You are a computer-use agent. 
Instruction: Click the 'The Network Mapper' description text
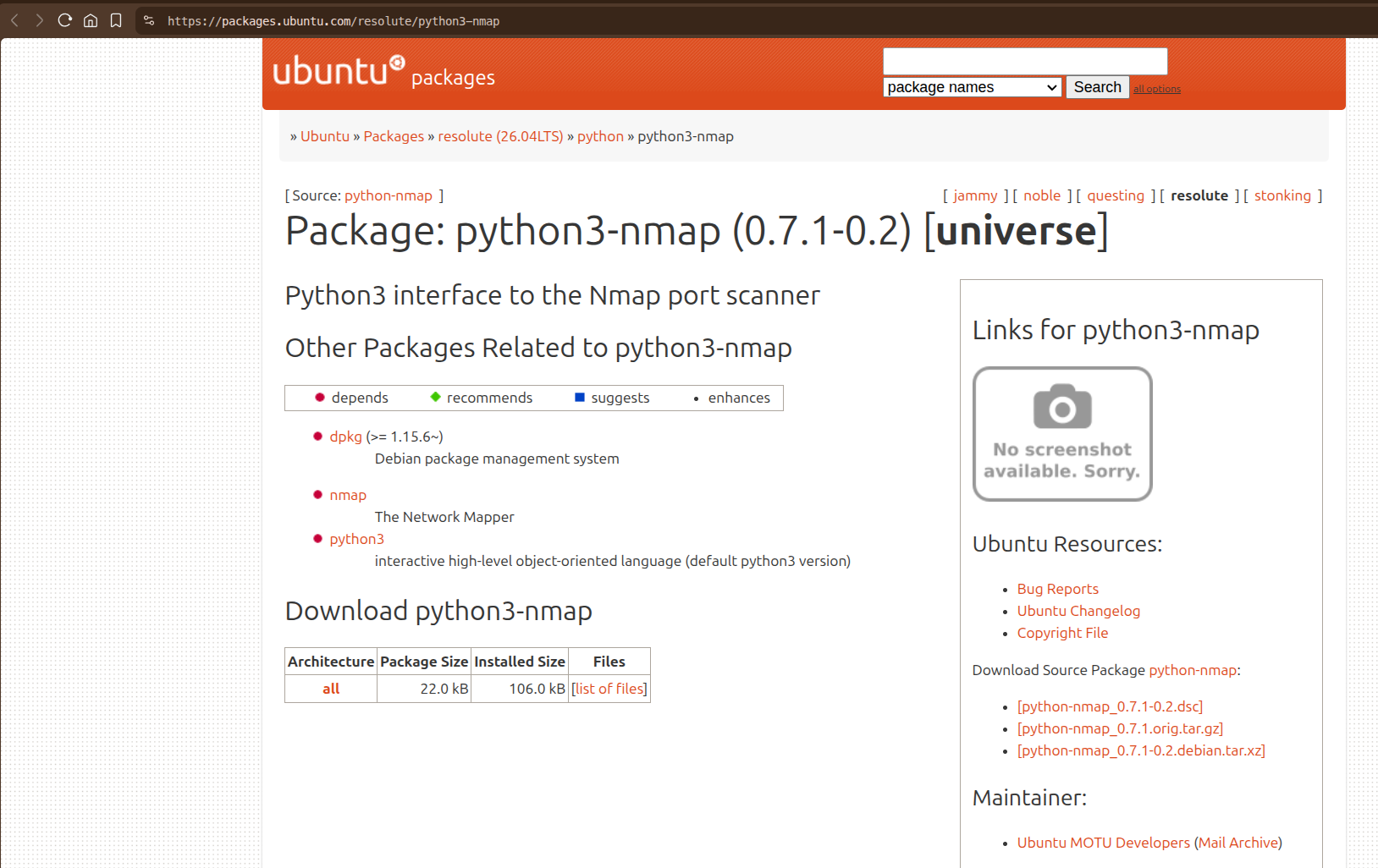click(444, 517)
